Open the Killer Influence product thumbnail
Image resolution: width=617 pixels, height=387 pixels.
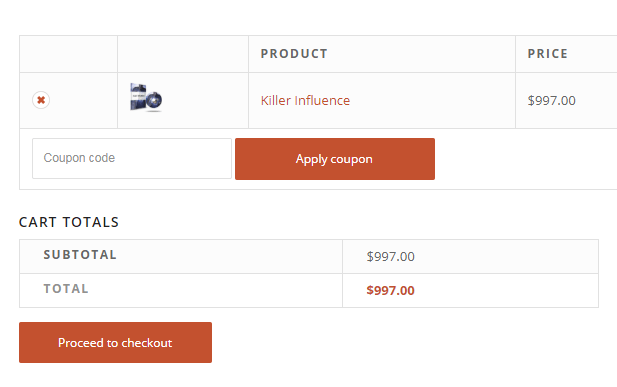[x=146, y=98]
